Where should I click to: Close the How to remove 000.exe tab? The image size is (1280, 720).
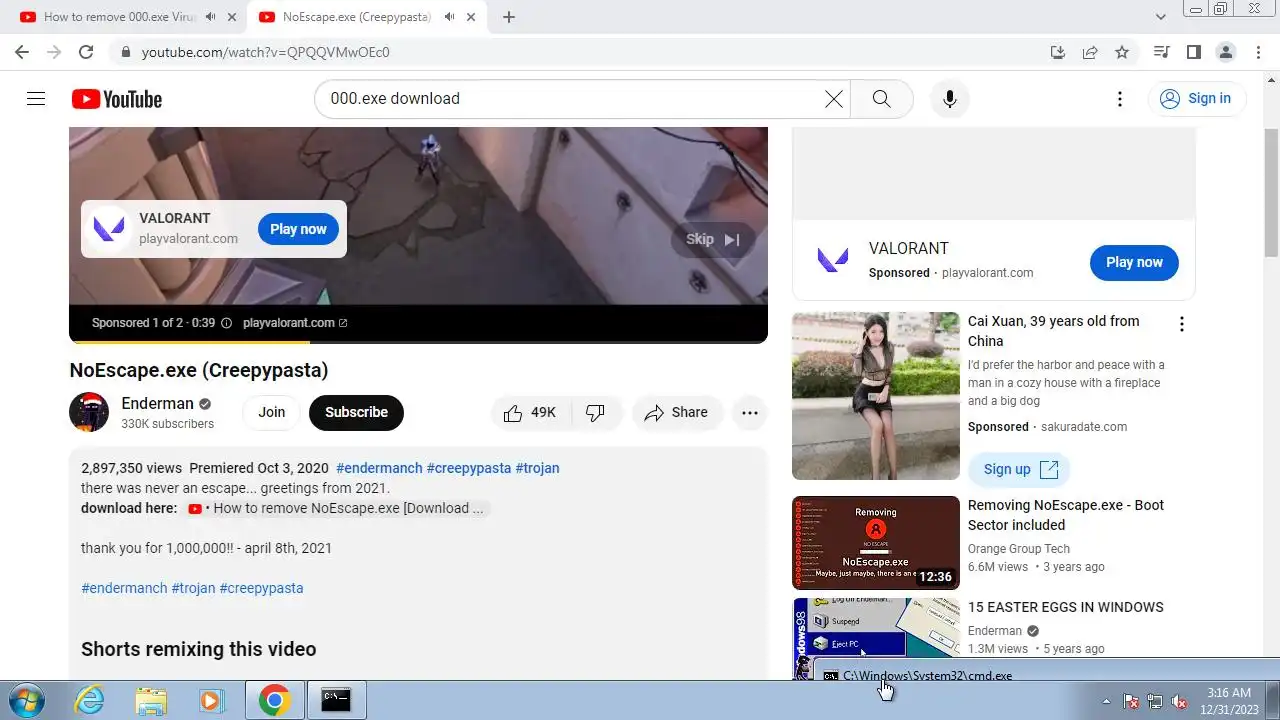[232, 17]
